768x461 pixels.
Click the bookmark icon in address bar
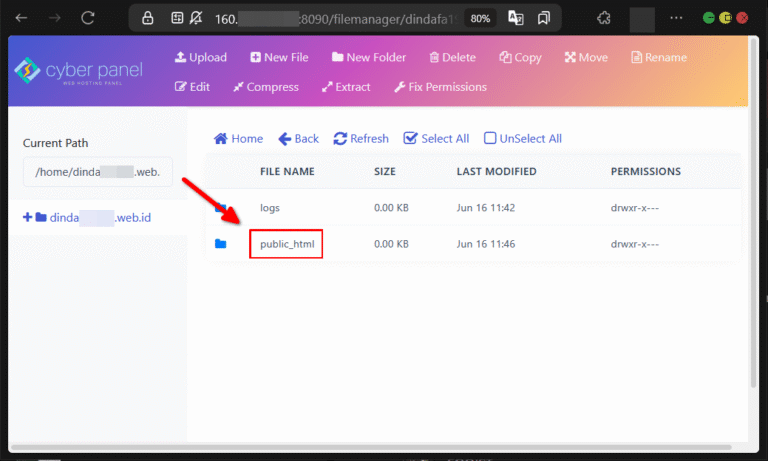tap(544, 19)
